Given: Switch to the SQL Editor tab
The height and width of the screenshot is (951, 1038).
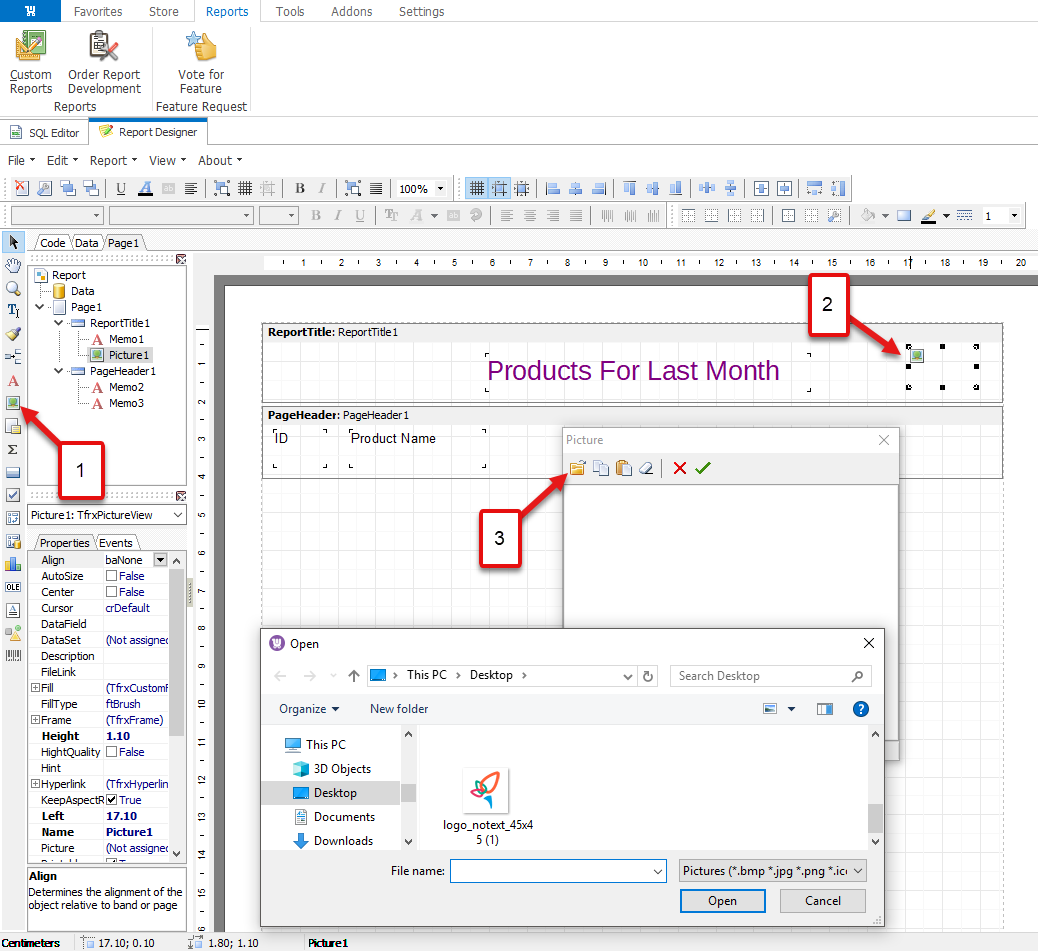Looking at the screenshot, I should coord(45,132).
